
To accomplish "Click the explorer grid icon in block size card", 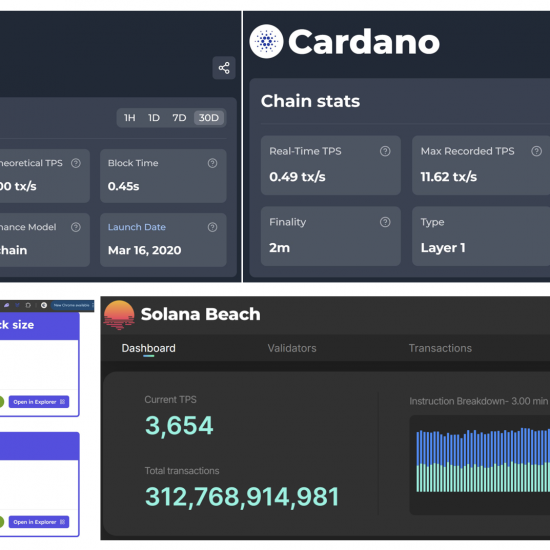I will 62,402.
